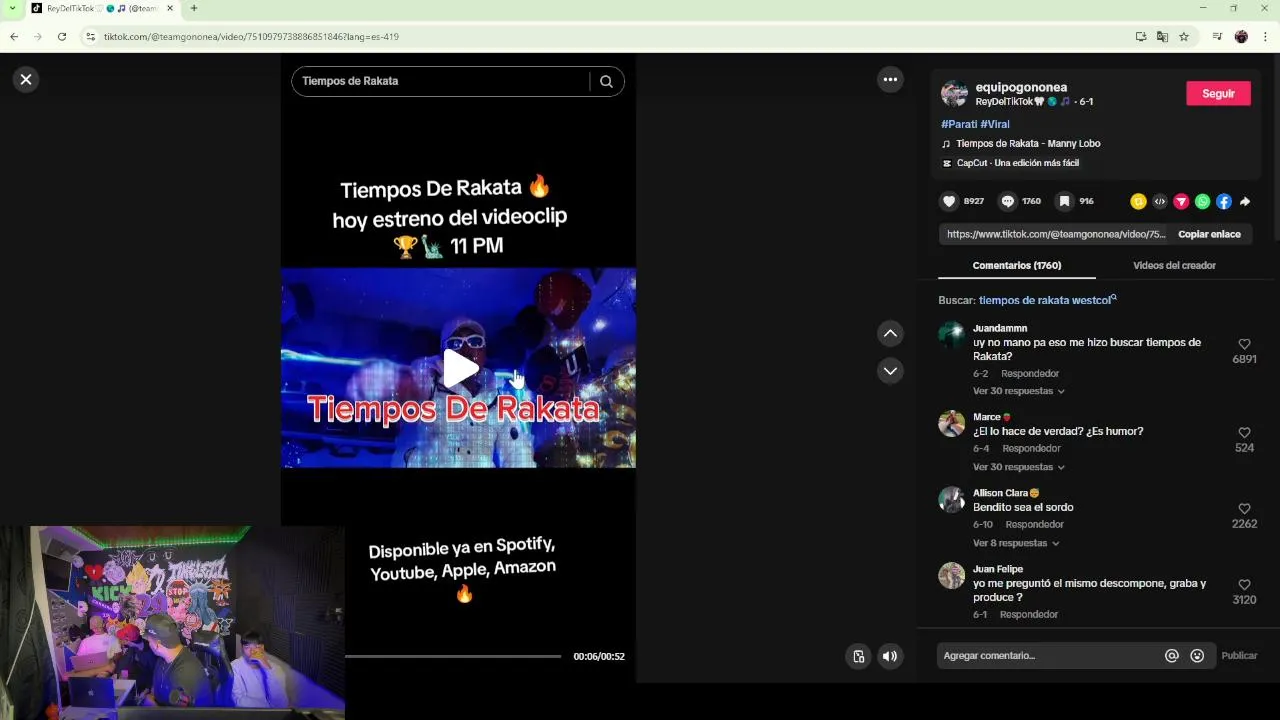The image size is (1280, 720).
Task: Switch to Comentarios (1760) tab
Action: point(1017,265)
